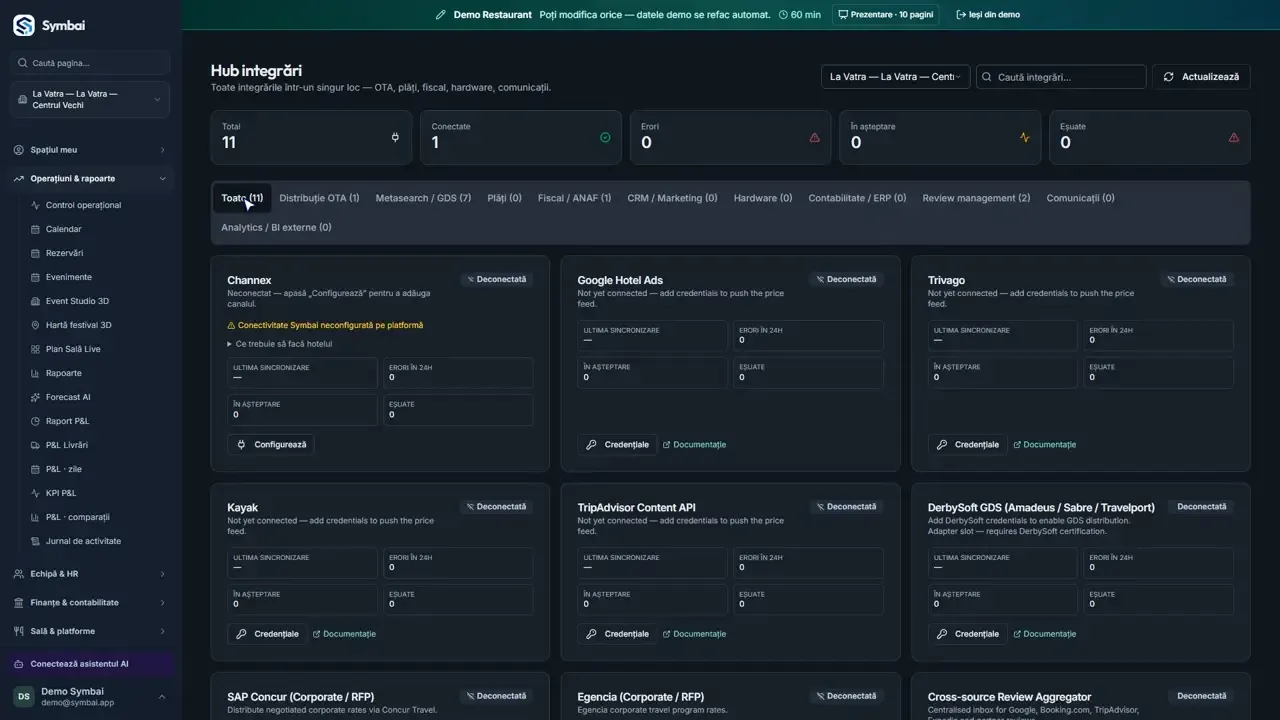Open Documentație link for Trivago
1280x720 pixels.
coord(1044,444)
